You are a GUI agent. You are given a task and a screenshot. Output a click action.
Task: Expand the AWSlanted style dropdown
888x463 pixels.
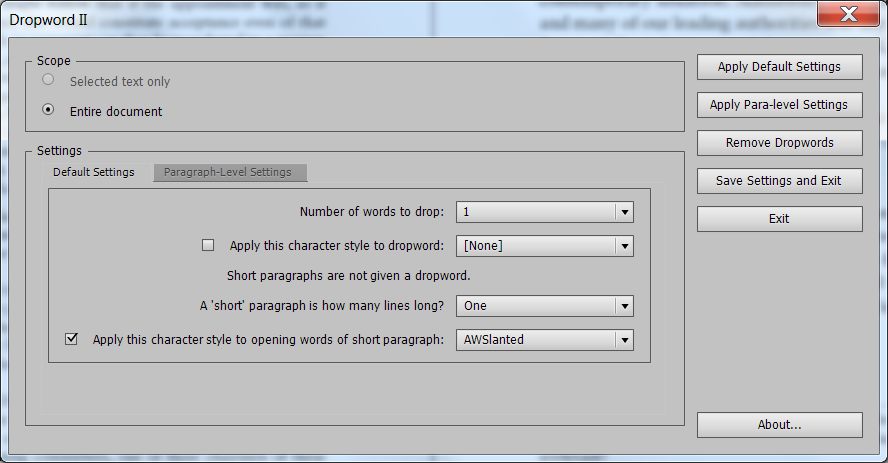coord(544,339)
